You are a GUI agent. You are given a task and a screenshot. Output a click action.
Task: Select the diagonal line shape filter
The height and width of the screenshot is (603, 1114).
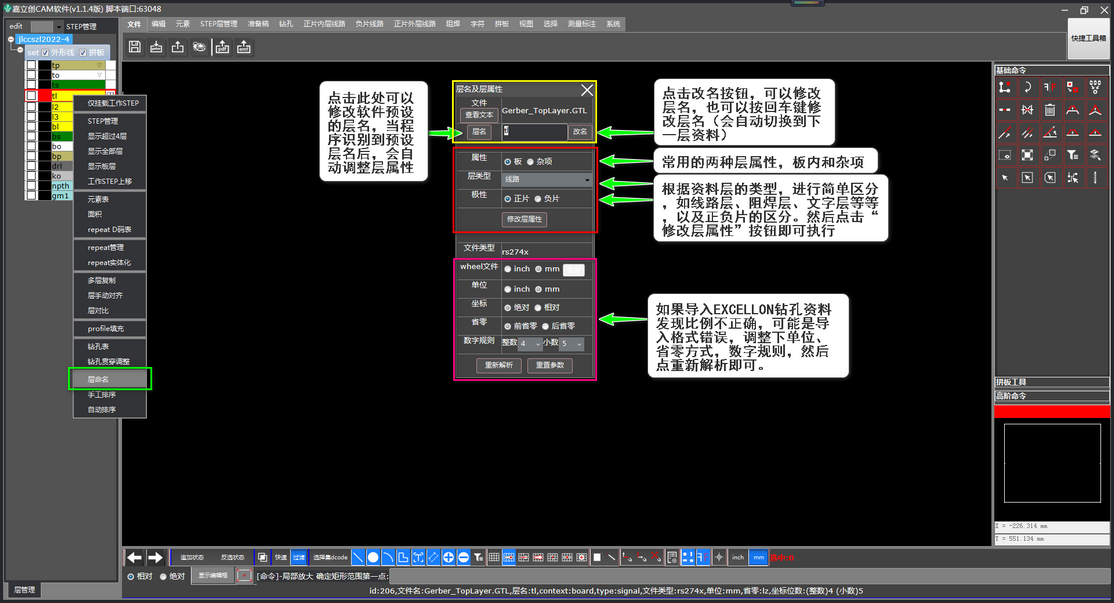[358, 558]
